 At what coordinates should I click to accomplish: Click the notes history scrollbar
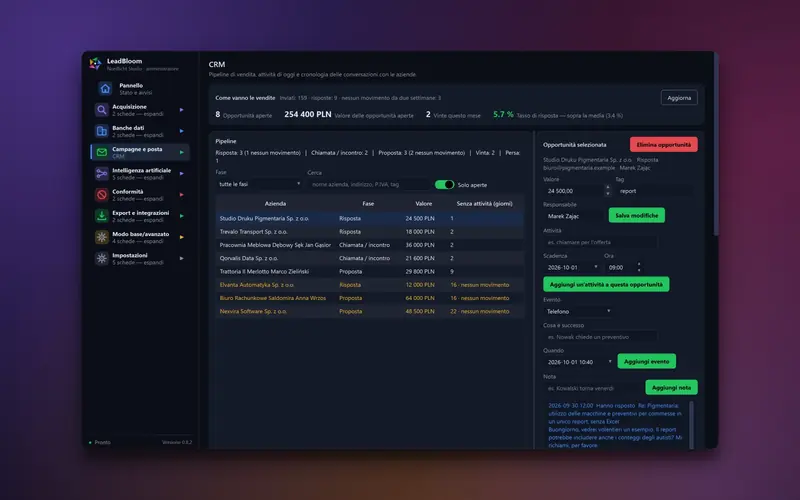click(x=691, y=424)
